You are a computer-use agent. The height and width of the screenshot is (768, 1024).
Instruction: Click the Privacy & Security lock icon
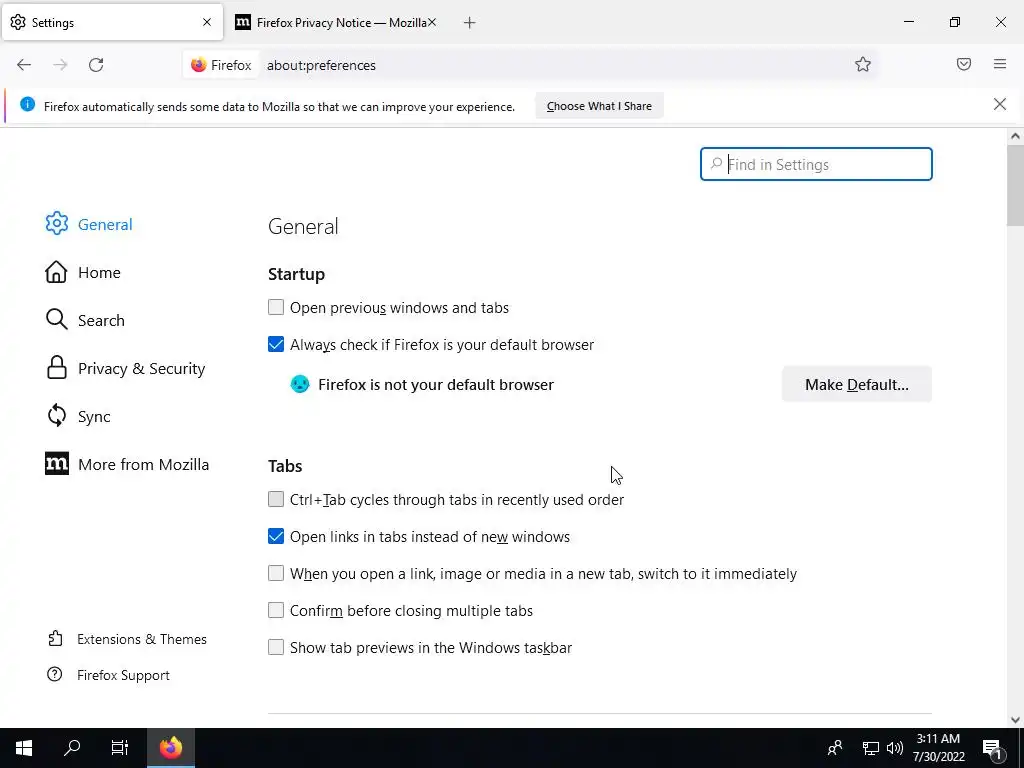57,368
